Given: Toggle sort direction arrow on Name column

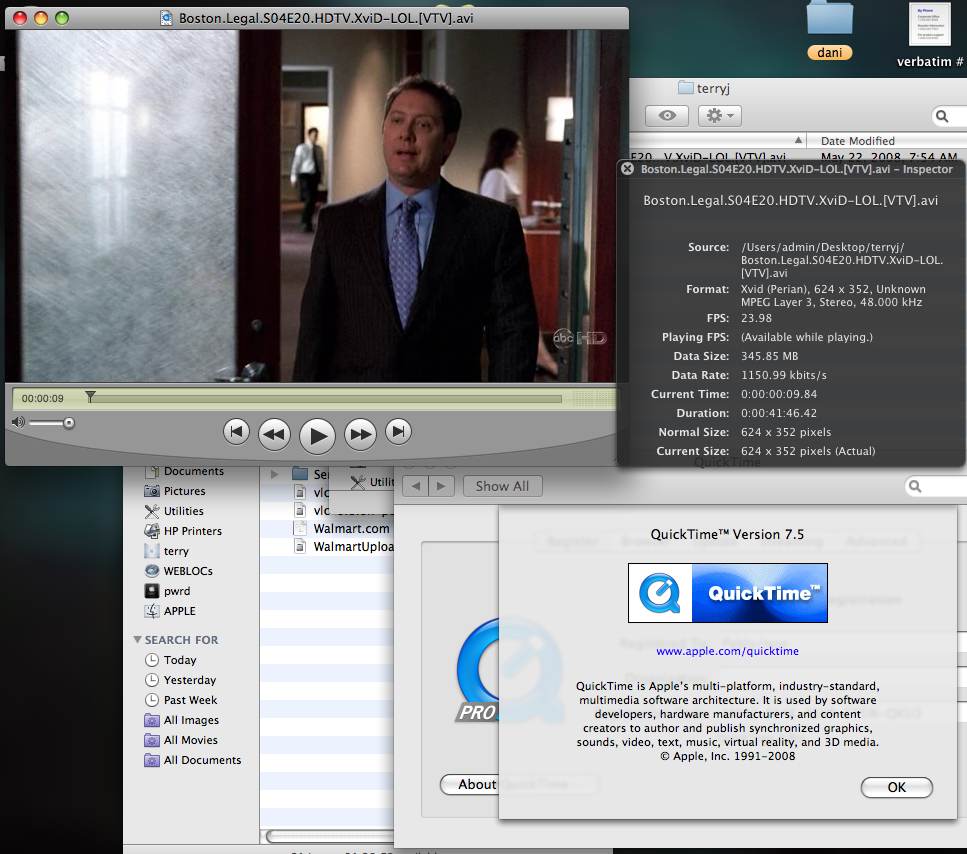Looking at the screenshot, I should pyautogui.click(x=798, y=140).
